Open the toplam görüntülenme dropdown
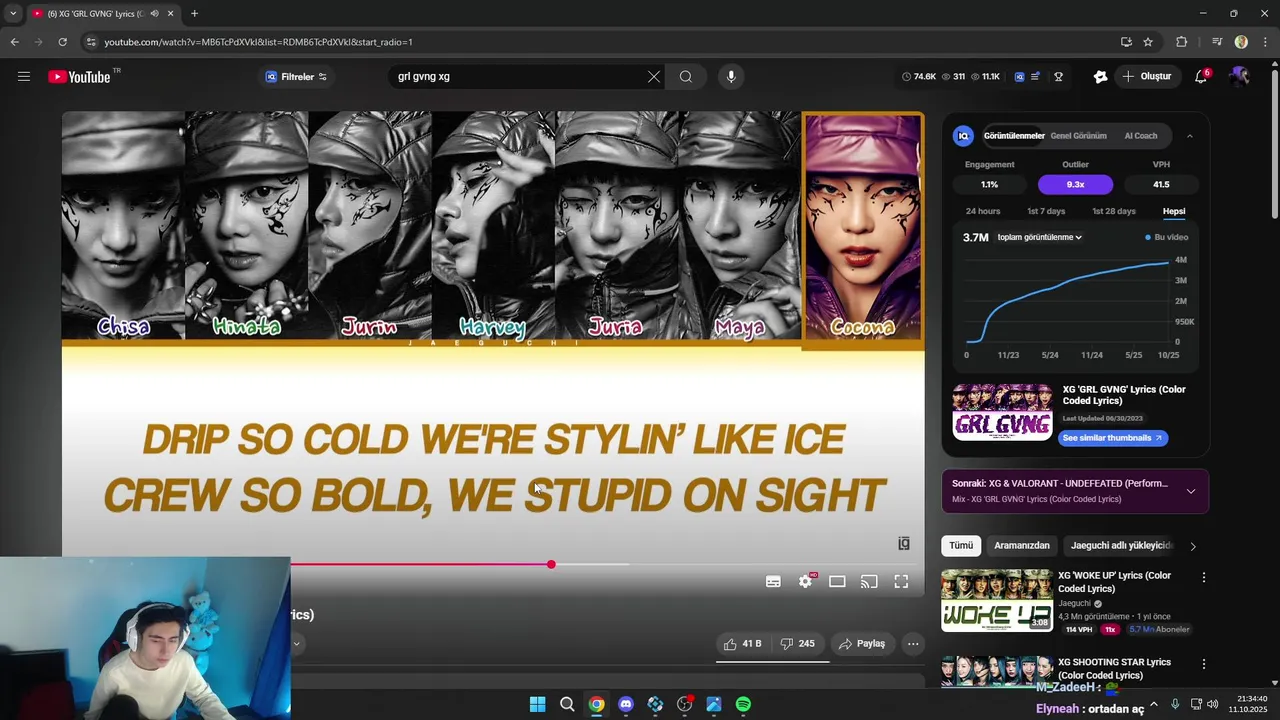 (x=1039, y=238)
